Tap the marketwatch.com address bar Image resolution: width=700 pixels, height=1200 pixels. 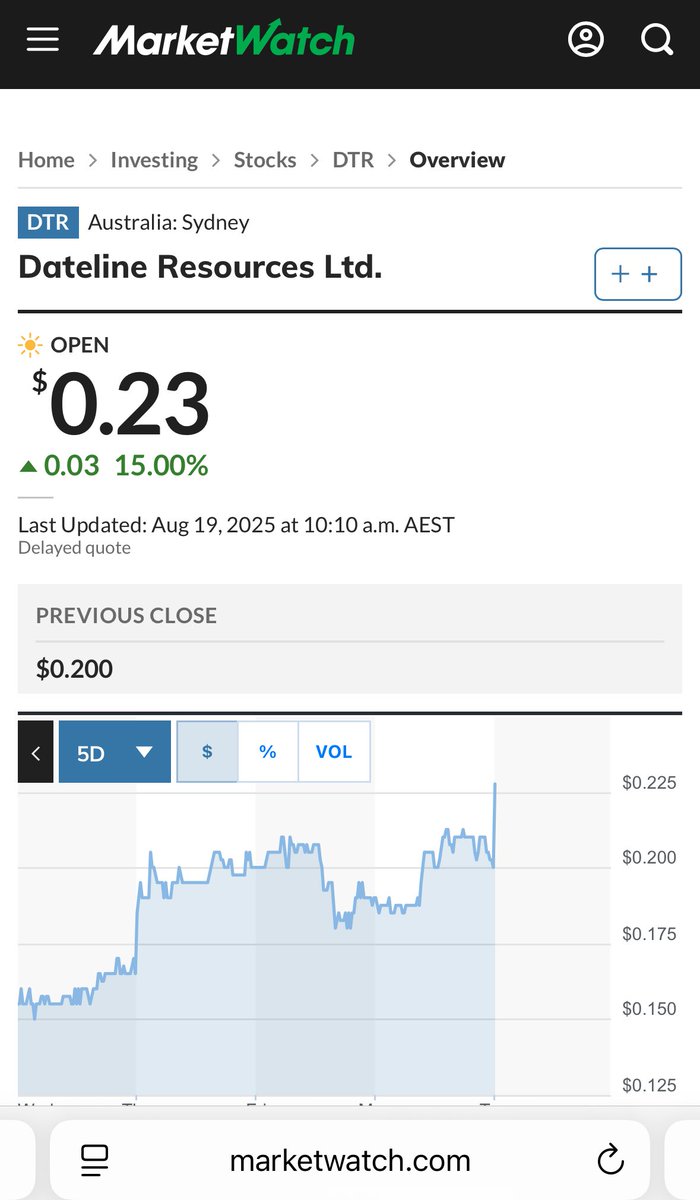(x=350, y=1160)
